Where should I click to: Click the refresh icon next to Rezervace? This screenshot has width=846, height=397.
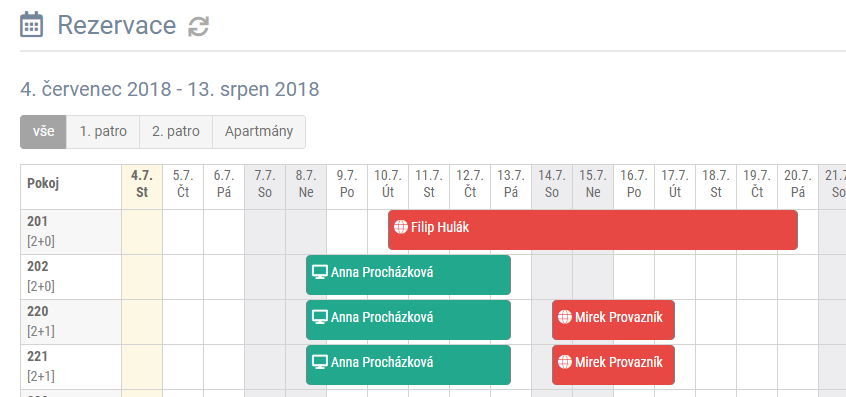[x=198, y=26]
